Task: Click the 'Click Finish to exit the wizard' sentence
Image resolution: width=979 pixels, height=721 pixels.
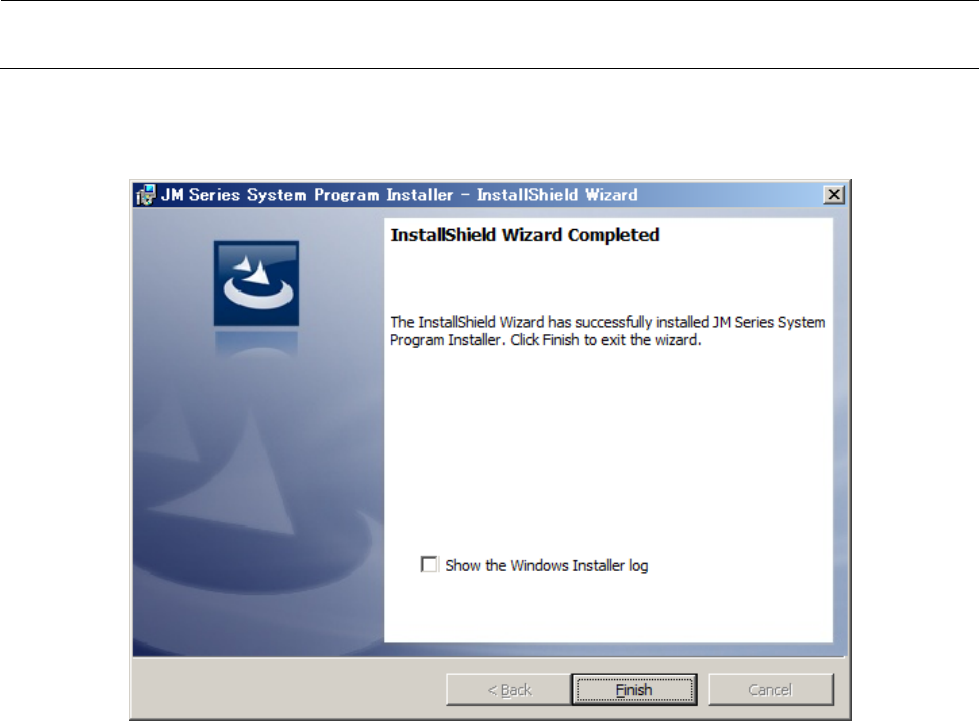Action: click(x=606, y=340)
